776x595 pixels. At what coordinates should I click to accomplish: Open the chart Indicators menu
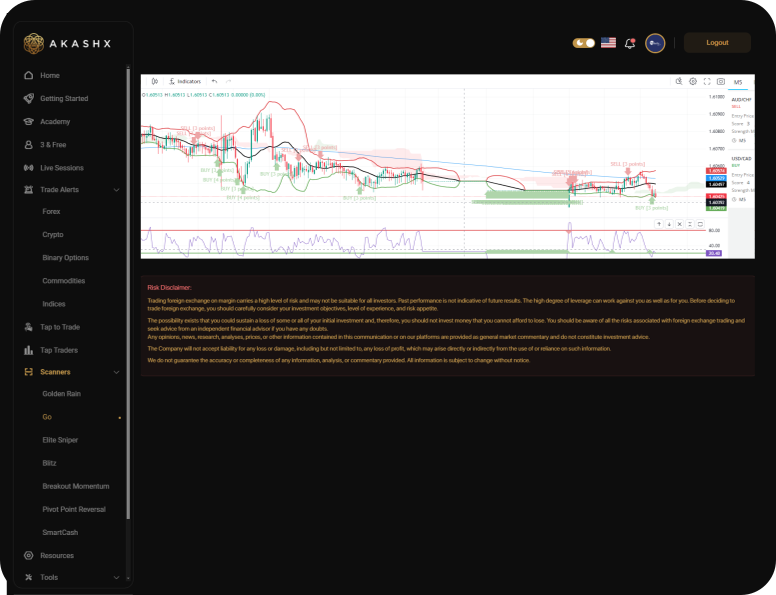pyautogui.click(x=186, y=81)
